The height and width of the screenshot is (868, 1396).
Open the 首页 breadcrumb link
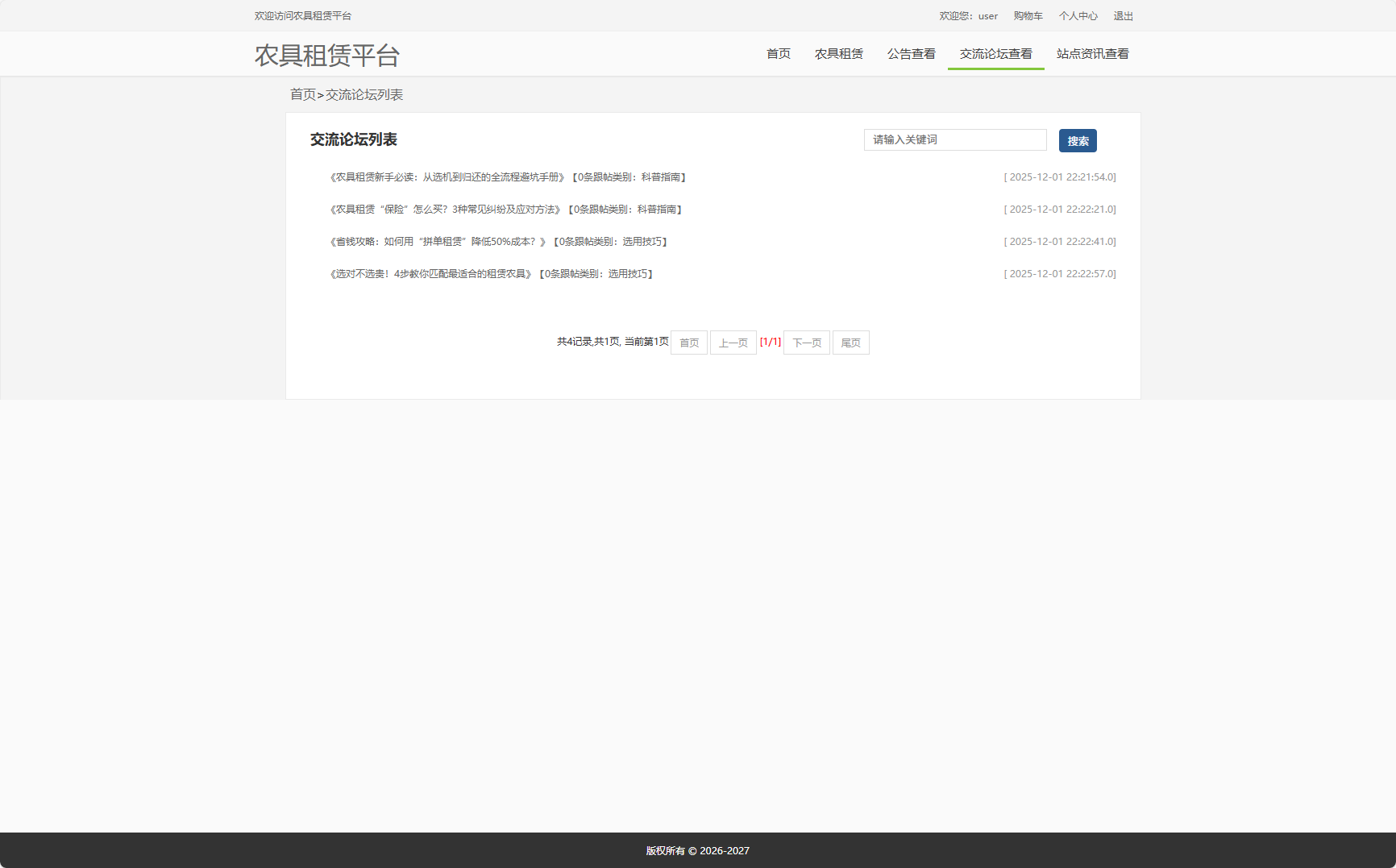click(302, 94)
